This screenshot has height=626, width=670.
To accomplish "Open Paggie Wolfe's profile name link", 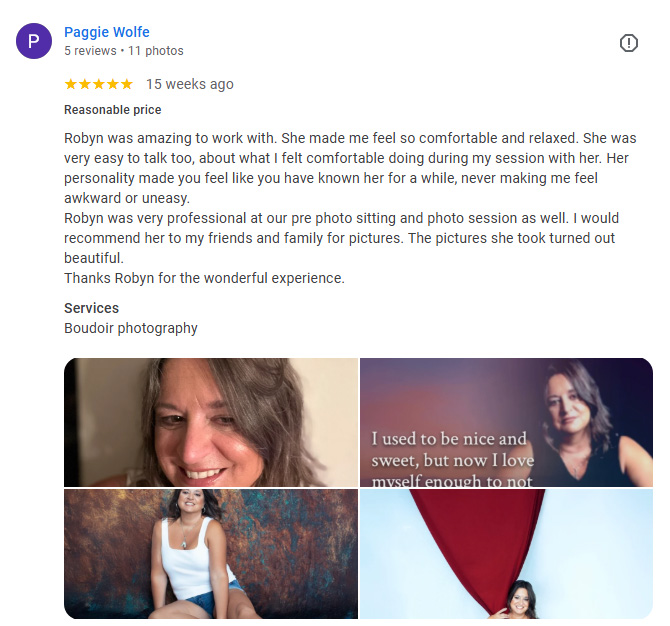I will 107,32.
